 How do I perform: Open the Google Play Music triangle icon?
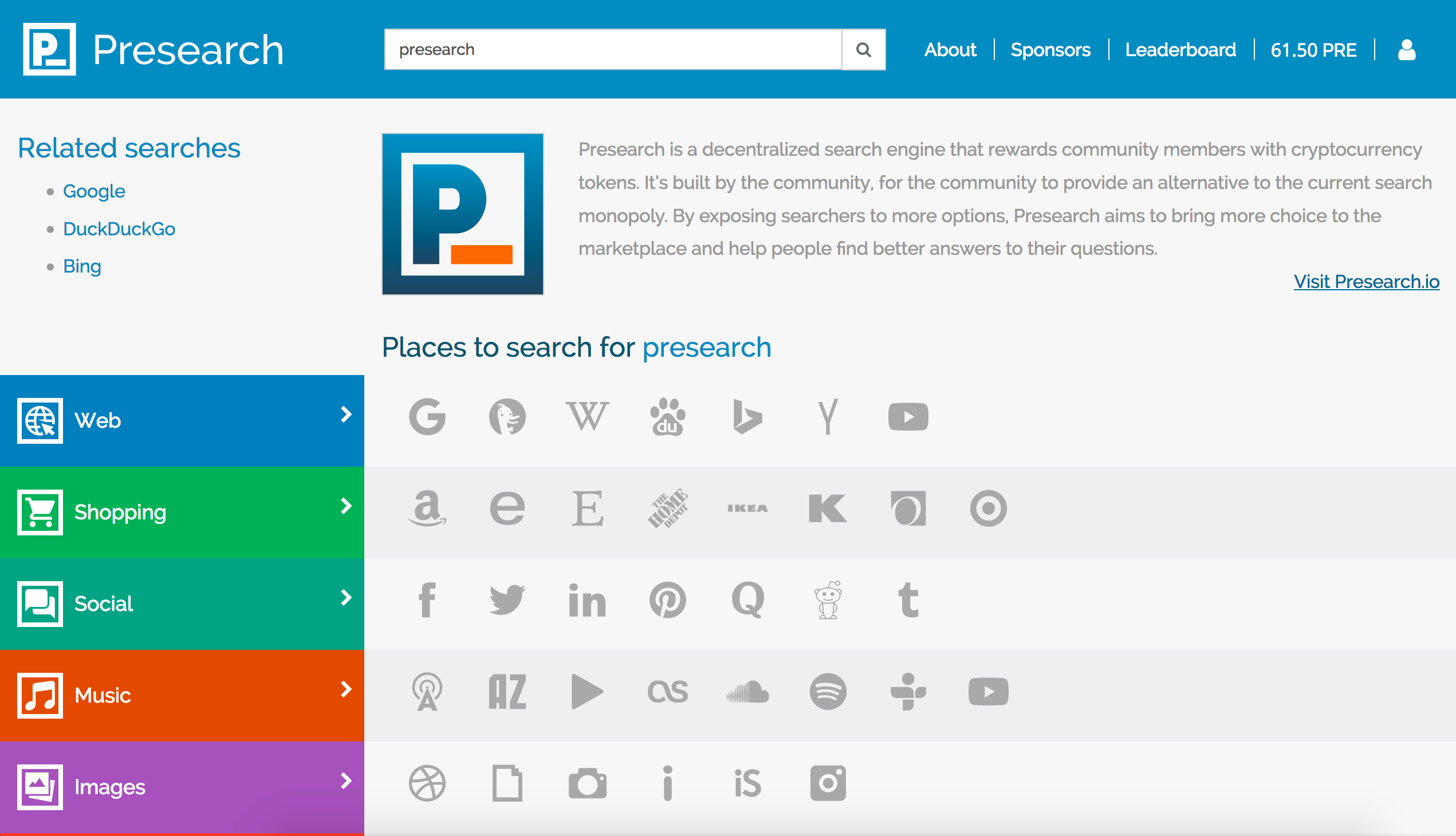point(588,692)
